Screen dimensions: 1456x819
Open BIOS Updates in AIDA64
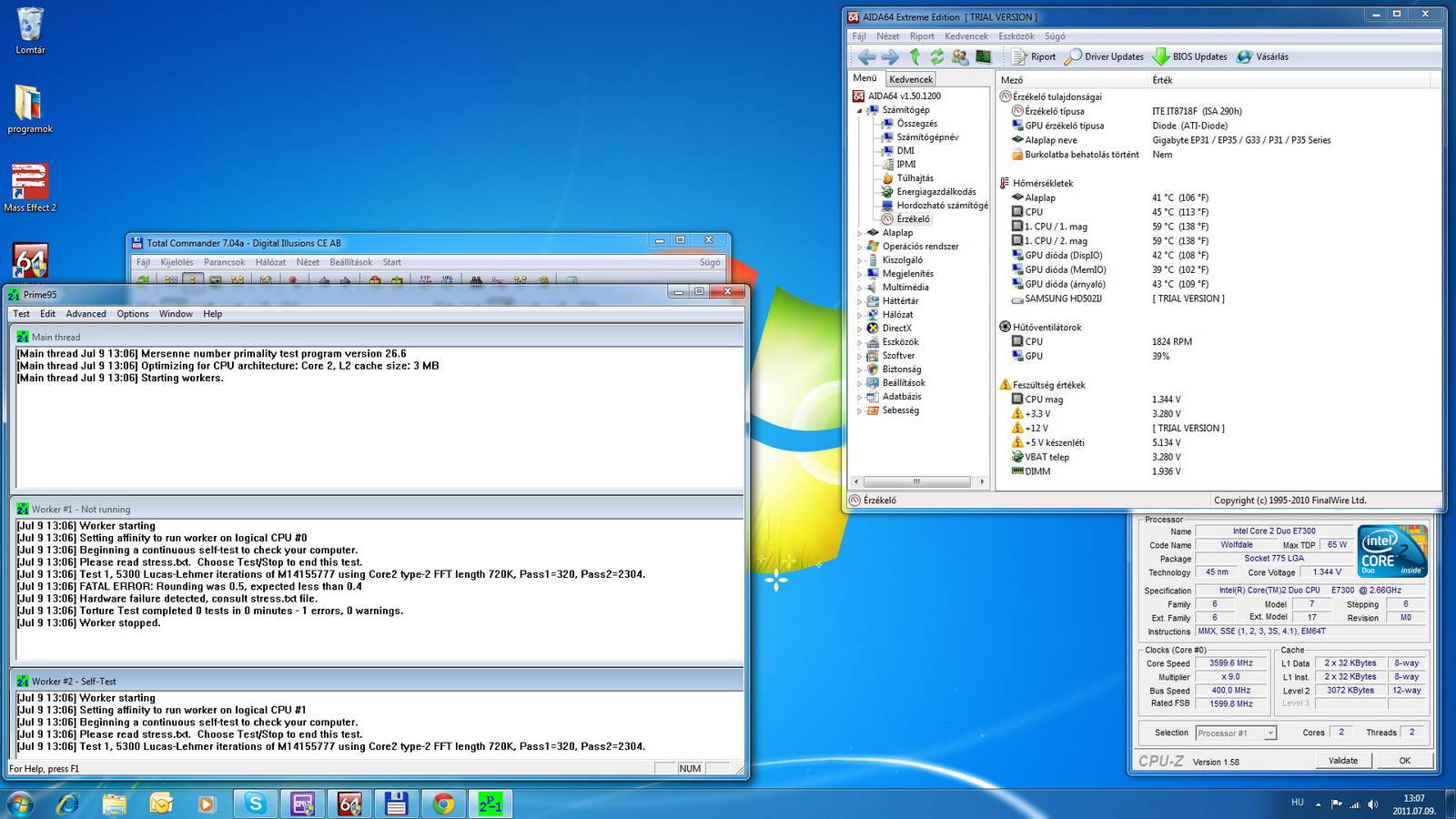tap(1189, 56)
